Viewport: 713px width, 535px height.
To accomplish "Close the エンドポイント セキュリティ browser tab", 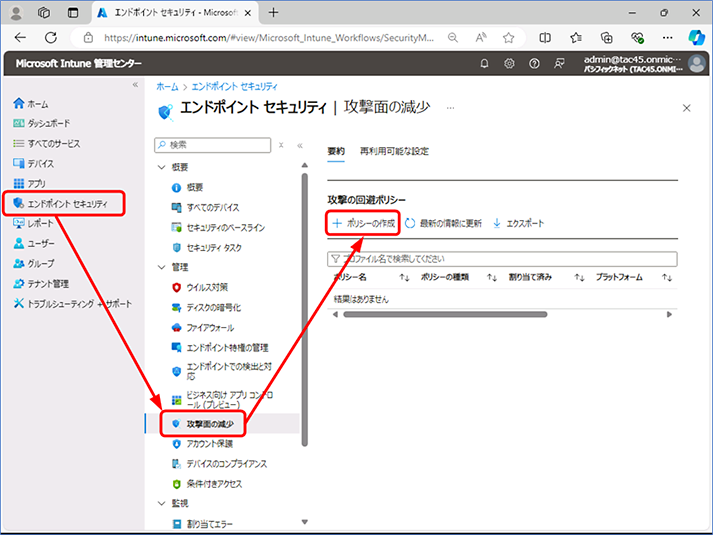I will pos(248,13).
